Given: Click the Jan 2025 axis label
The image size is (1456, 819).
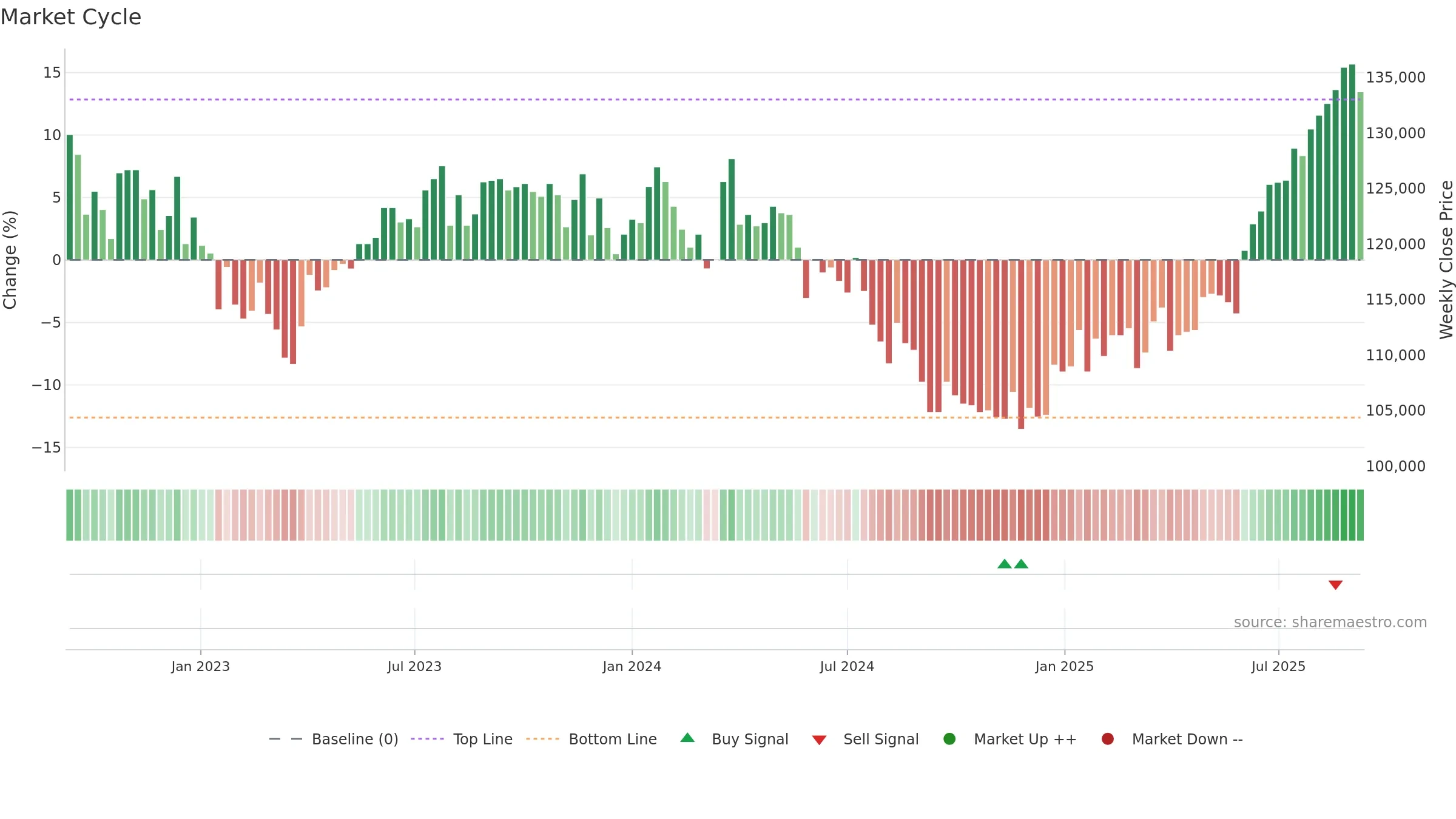Looking at the screenshot, I should point(1065,667).
